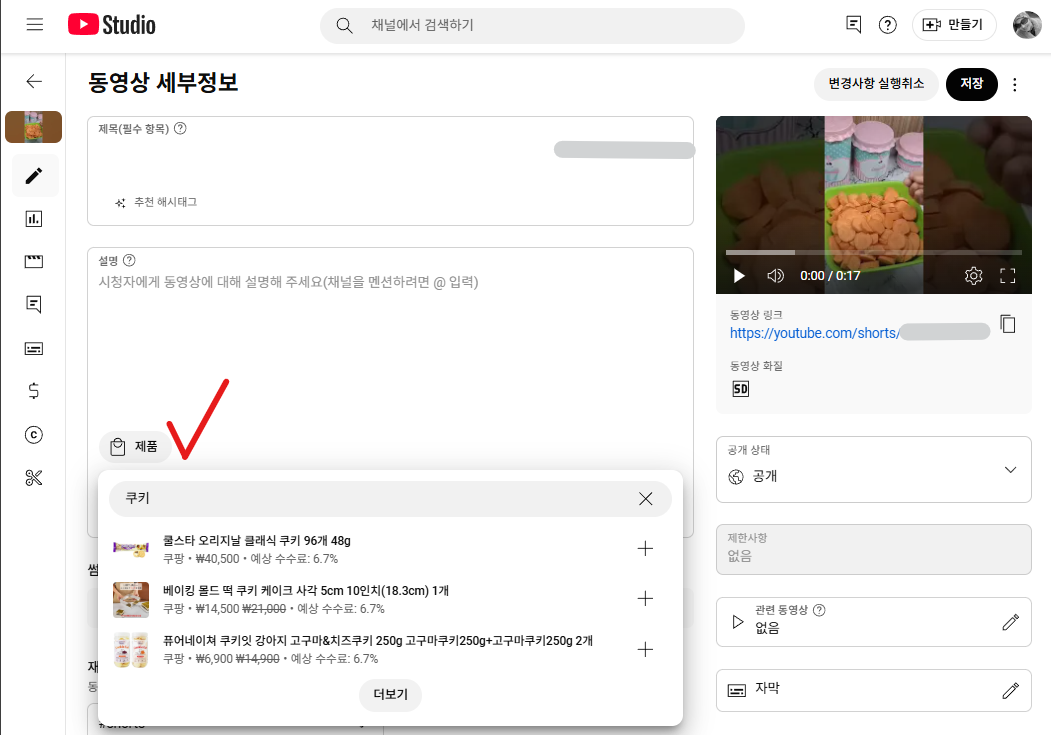Open the 관련 동영상 related video card
1051x735 pixels.
tap(873, 622)
